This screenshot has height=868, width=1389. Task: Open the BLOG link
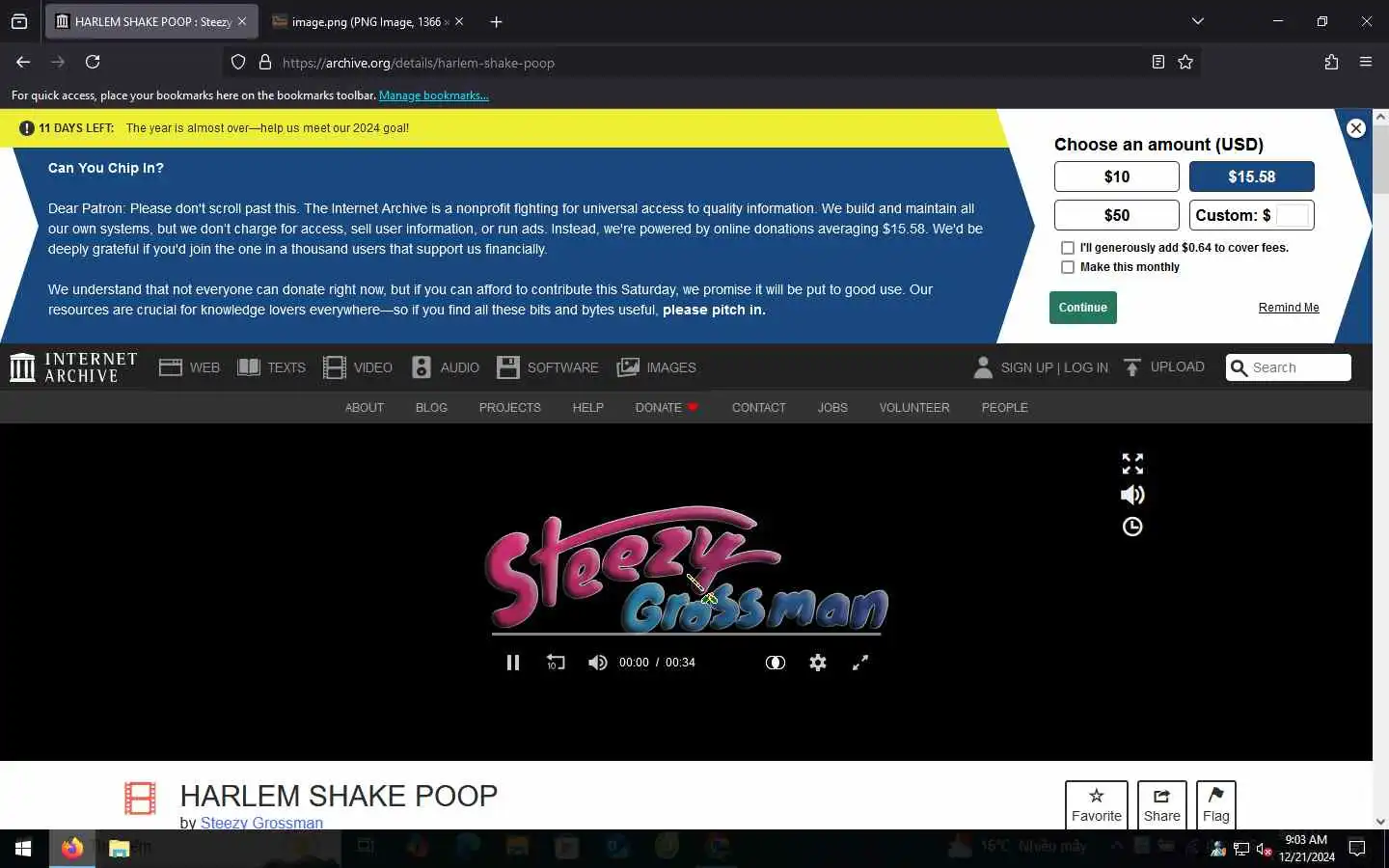click(x=431, y=408)
